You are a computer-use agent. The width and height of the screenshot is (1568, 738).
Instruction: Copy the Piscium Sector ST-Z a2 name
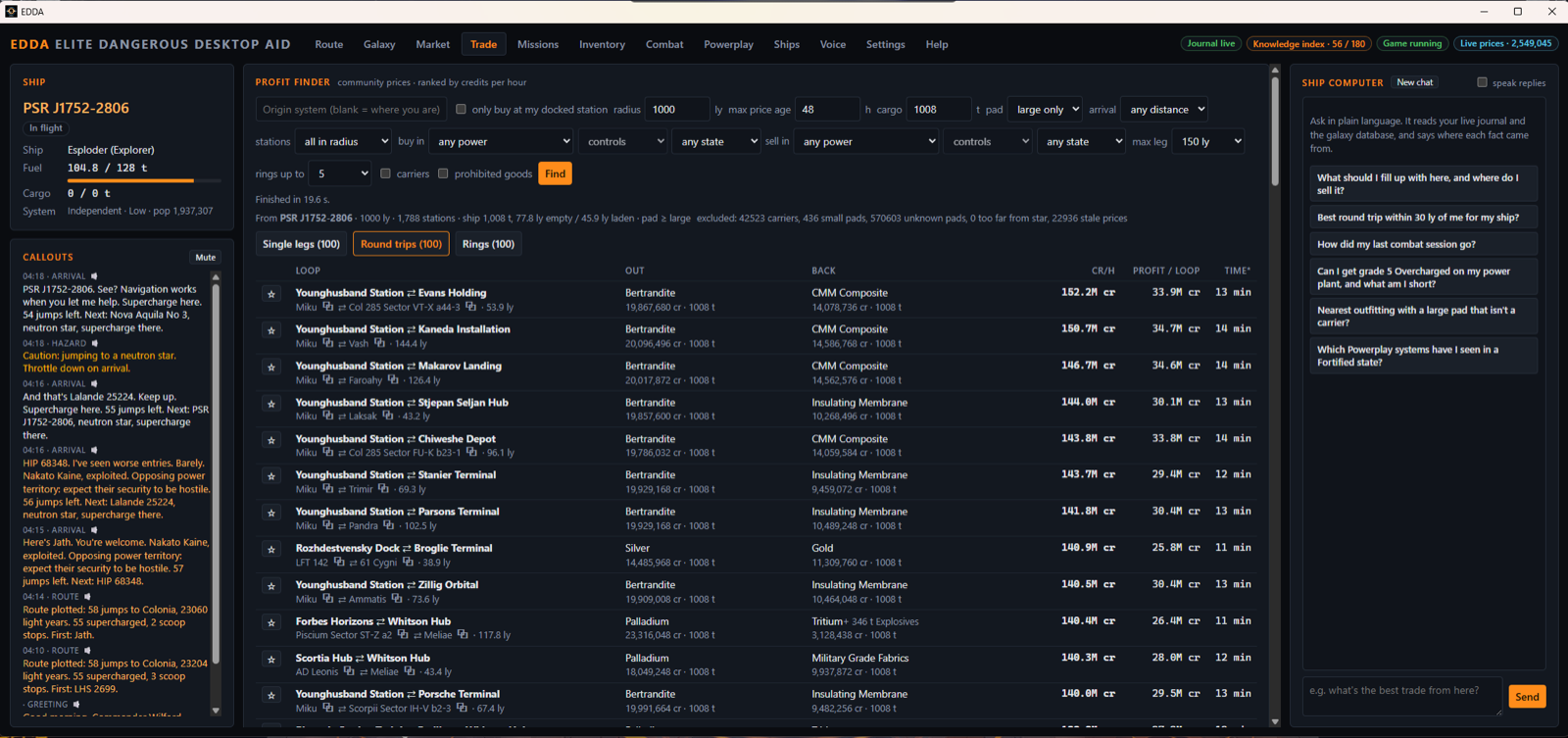[x=402, y=634]
